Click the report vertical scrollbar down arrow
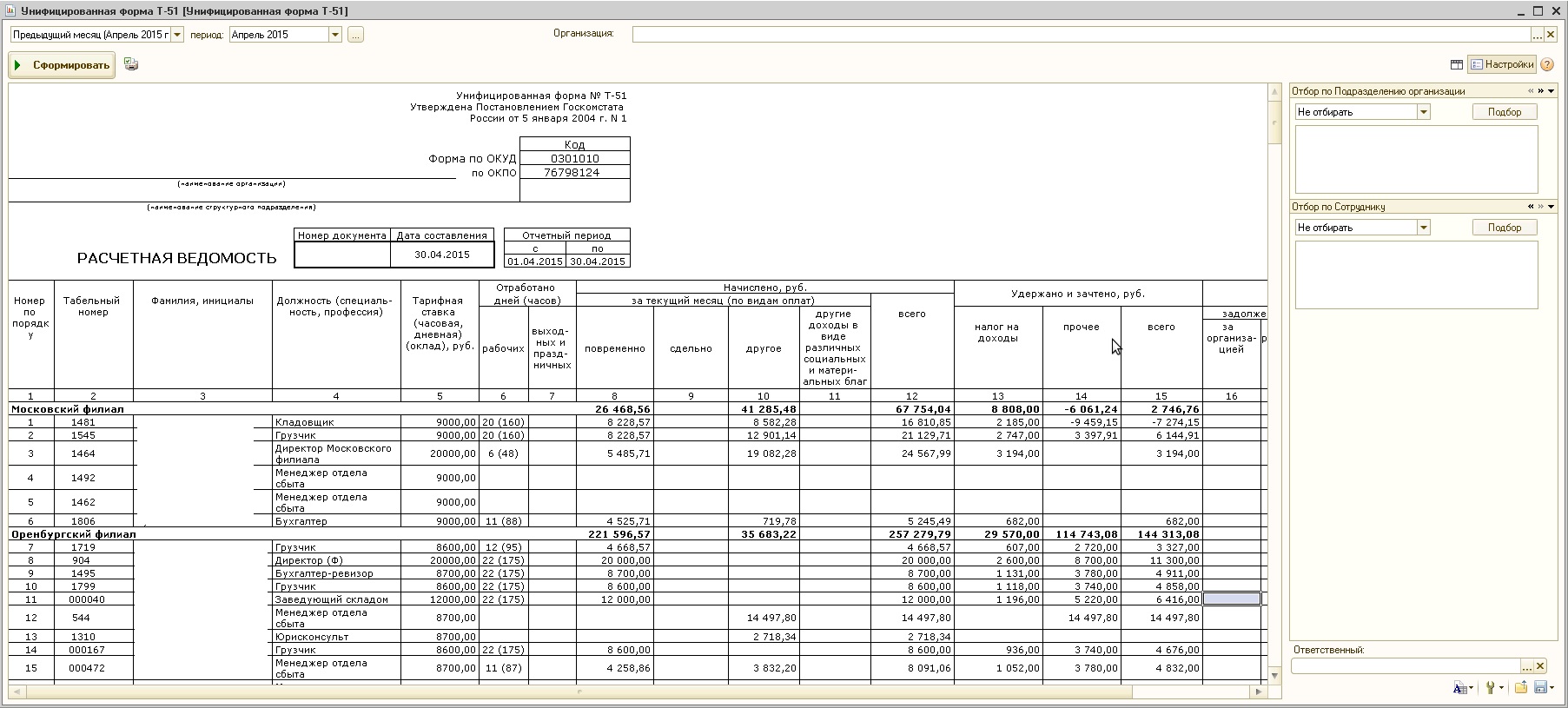The image size is (1568, 708). [x=1275, y=676]
